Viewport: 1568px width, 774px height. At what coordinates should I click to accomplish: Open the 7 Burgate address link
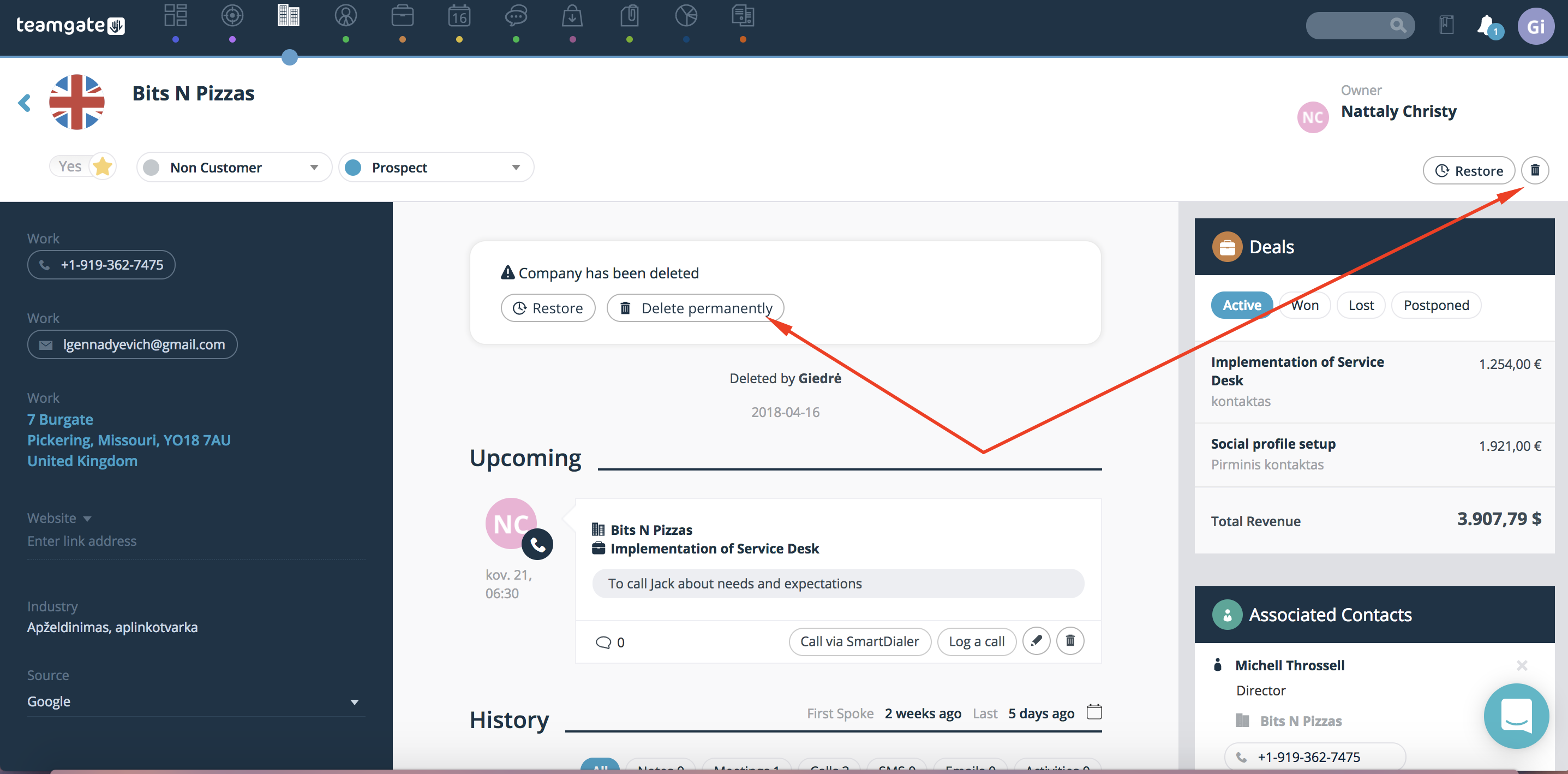[x=129, y=440]
